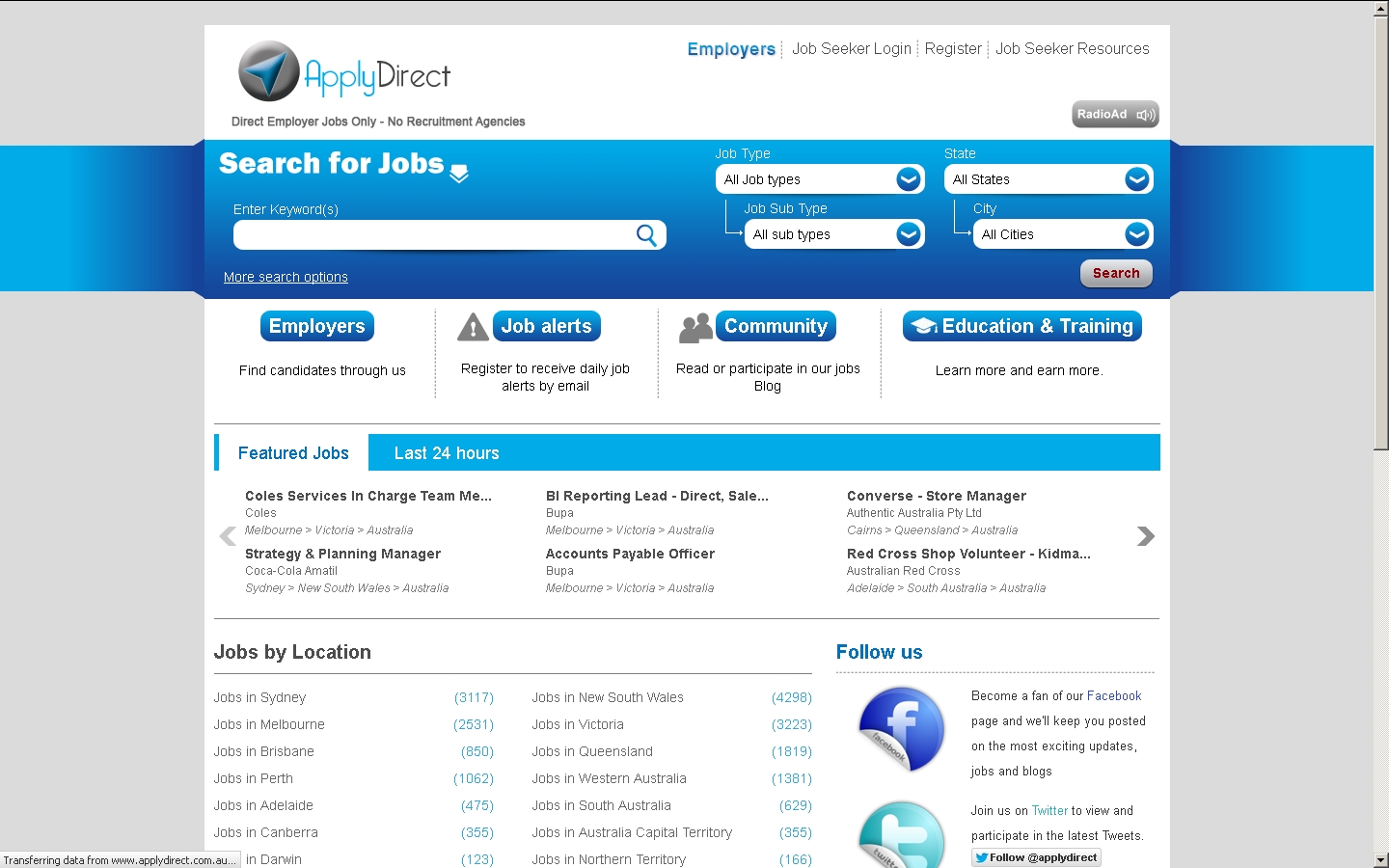The image size is (1389, 868).
Task: Open Jobs in Adelaide
Action: [263, 805]
